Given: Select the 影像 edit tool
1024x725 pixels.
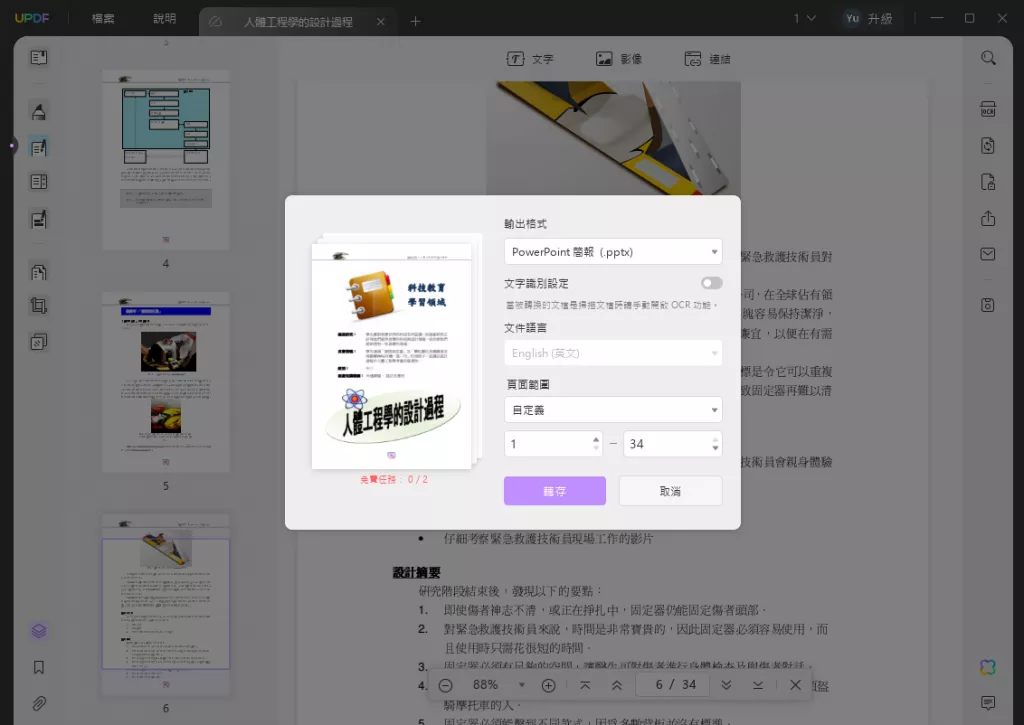Looking at the screenshot, I should coord(618,59).
